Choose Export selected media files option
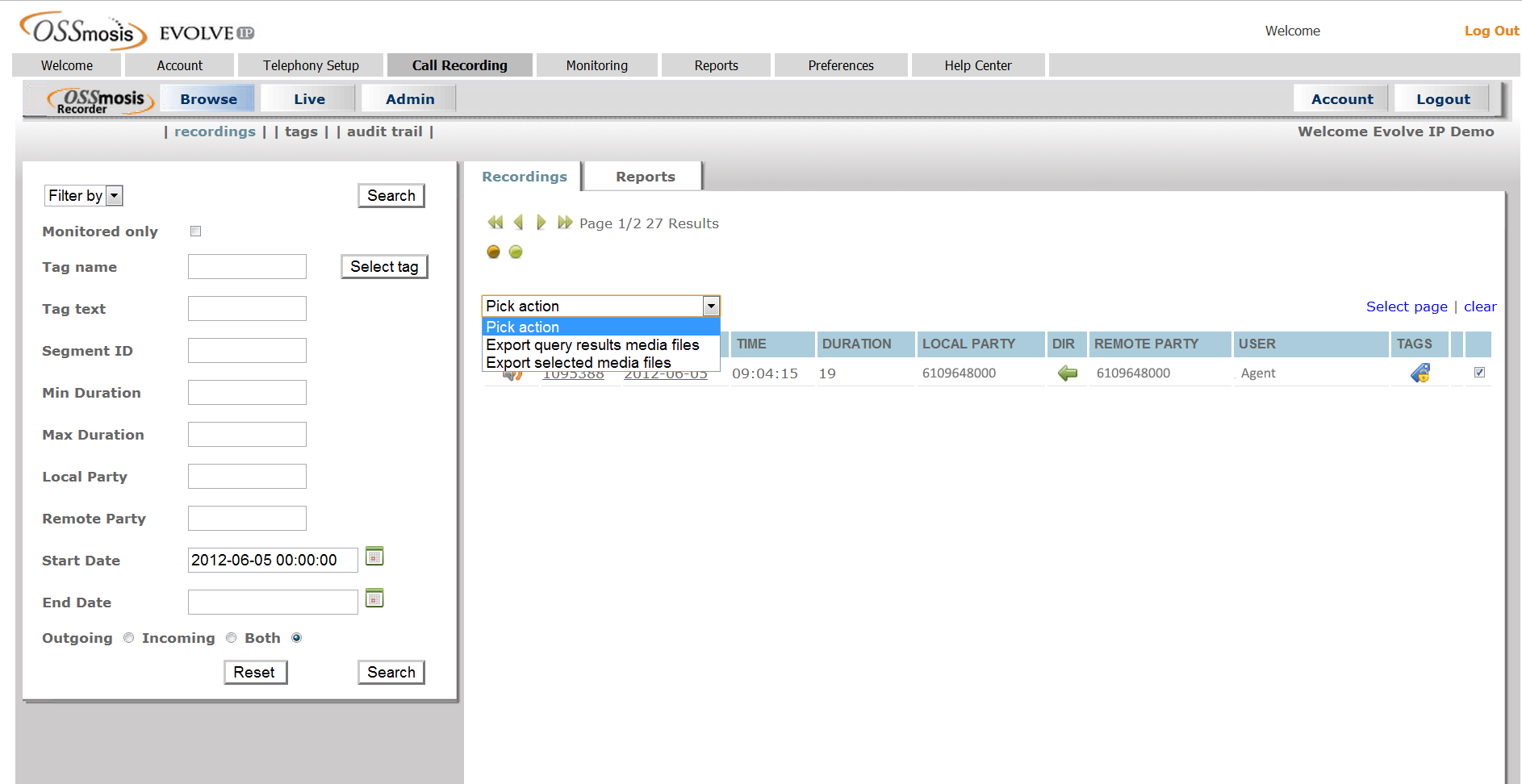 point(579,363)
